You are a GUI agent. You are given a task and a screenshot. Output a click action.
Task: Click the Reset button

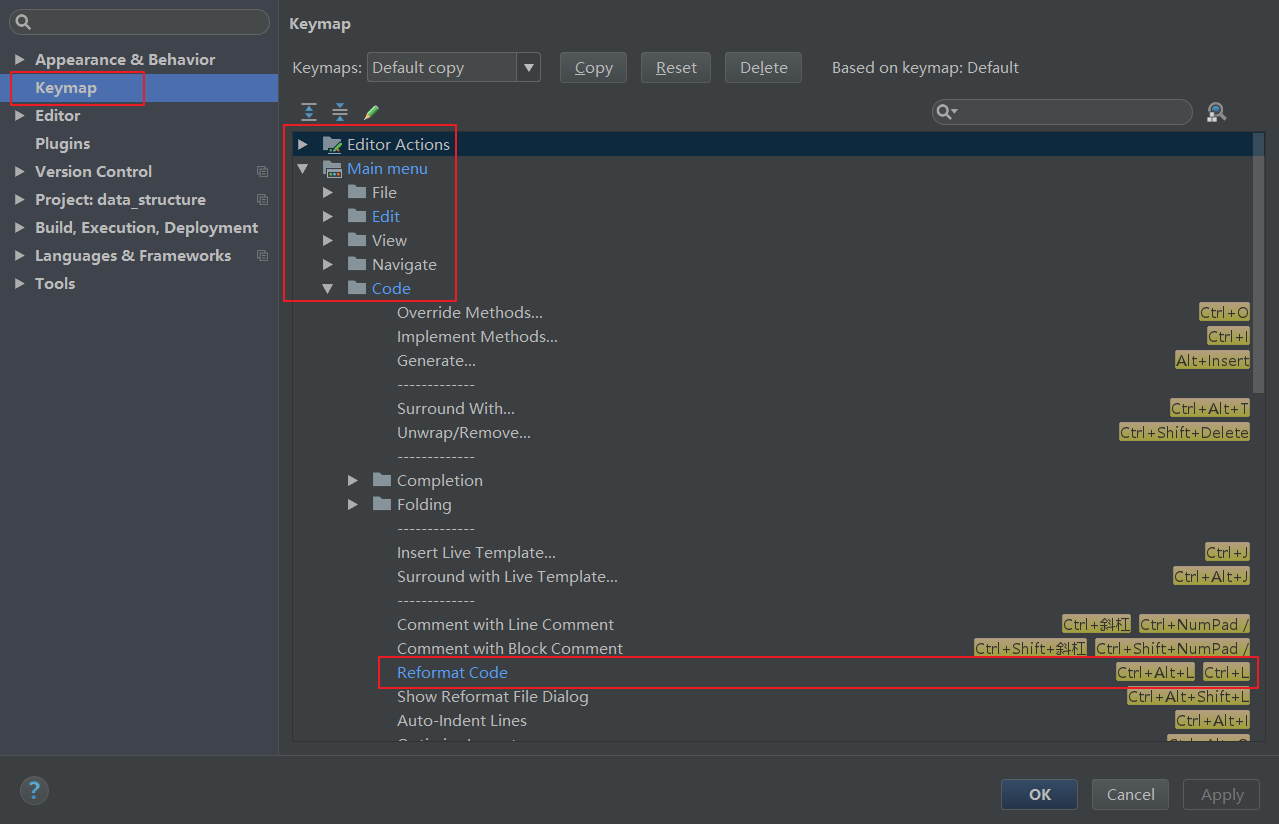675,67
